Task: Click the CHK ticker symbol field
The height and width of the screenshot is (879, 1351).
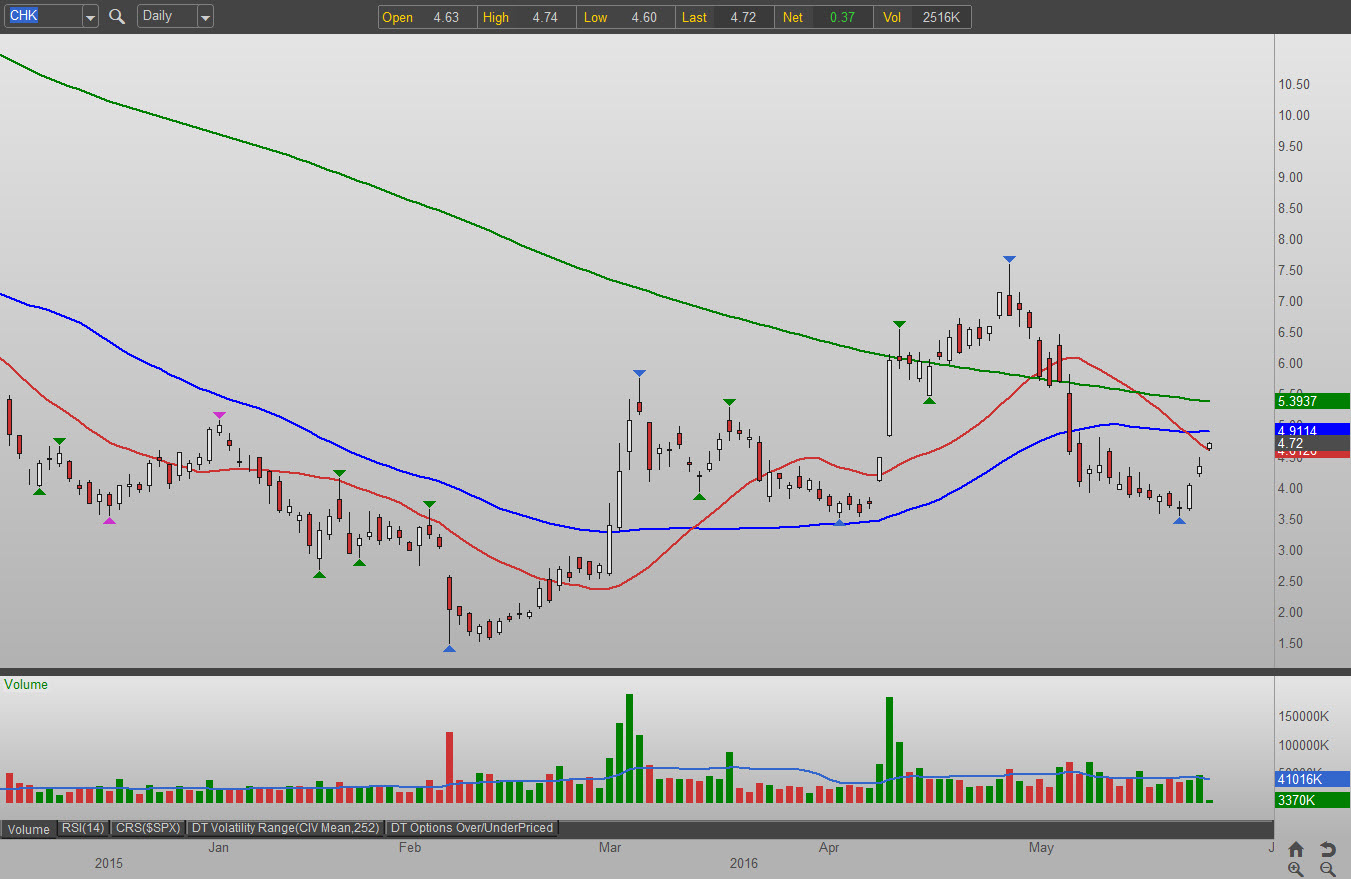Action: [40, 16]
